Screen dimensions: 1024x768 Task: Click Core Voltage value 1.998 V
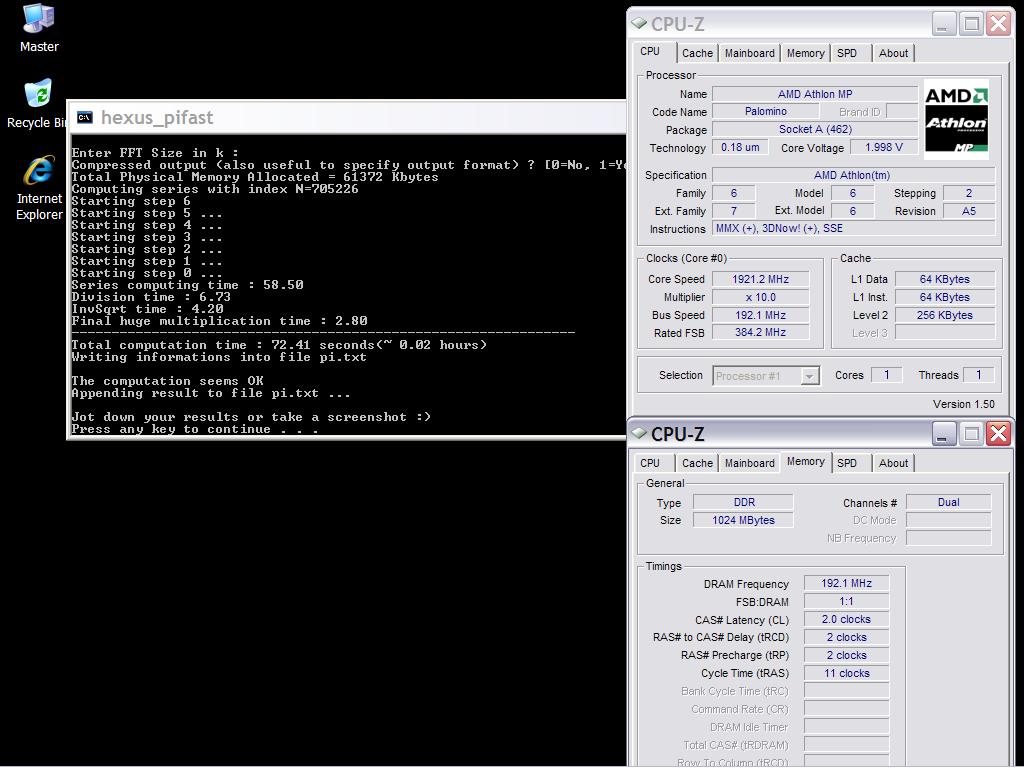pyautogui.click(x=884, y=148)
